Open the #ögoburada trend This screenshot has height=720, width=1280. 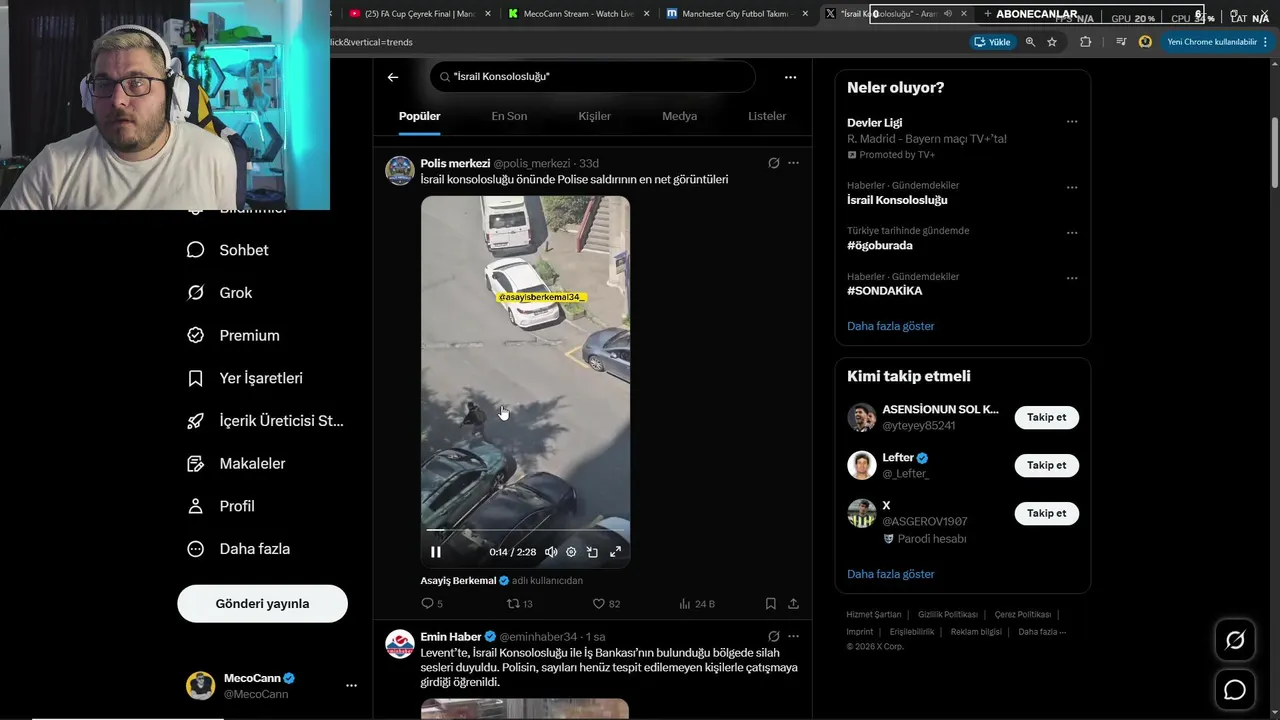click(x=880, y=245)
